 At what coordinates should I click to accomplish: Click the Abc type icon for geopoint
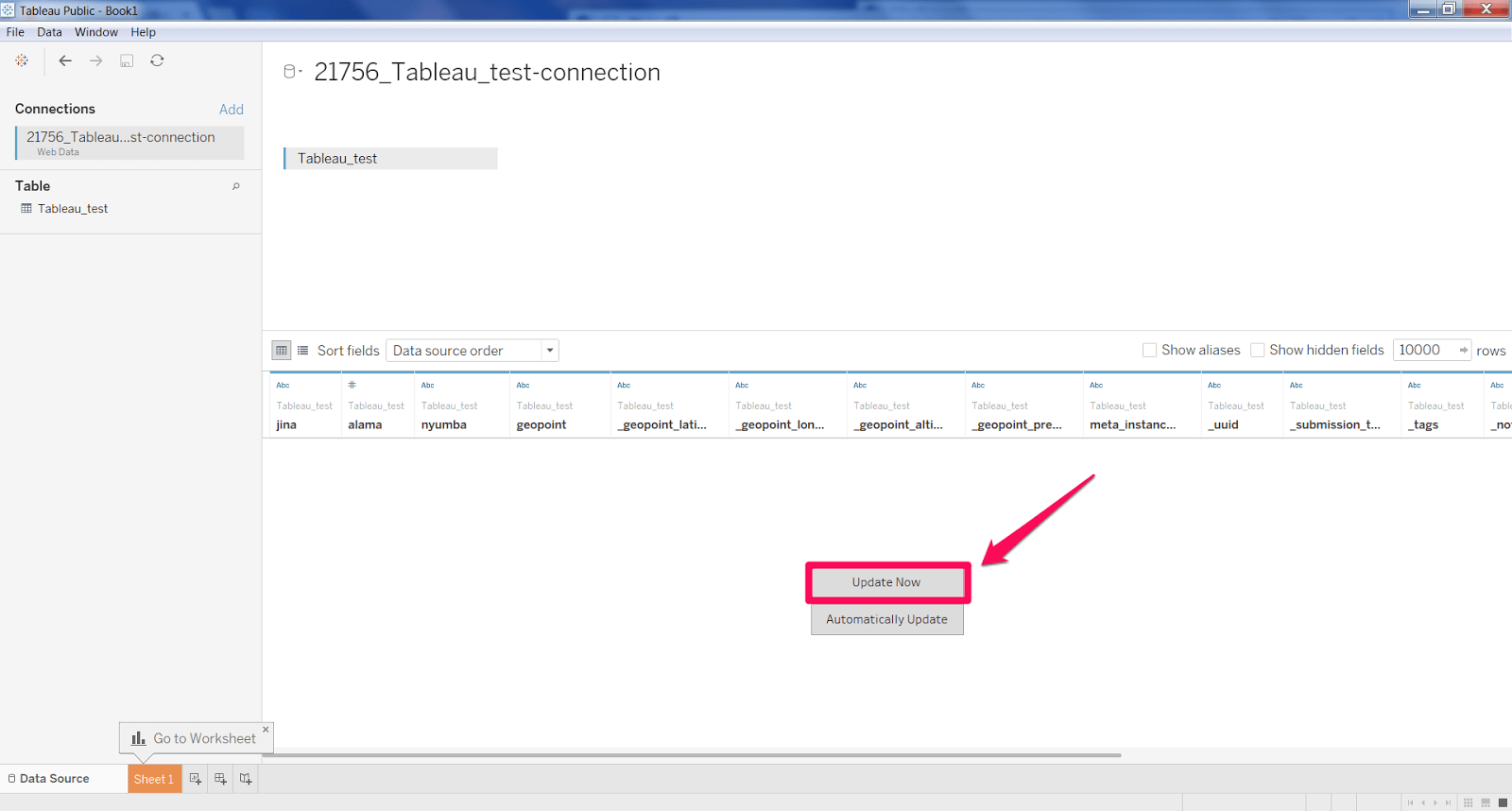[x=524, y=386]
